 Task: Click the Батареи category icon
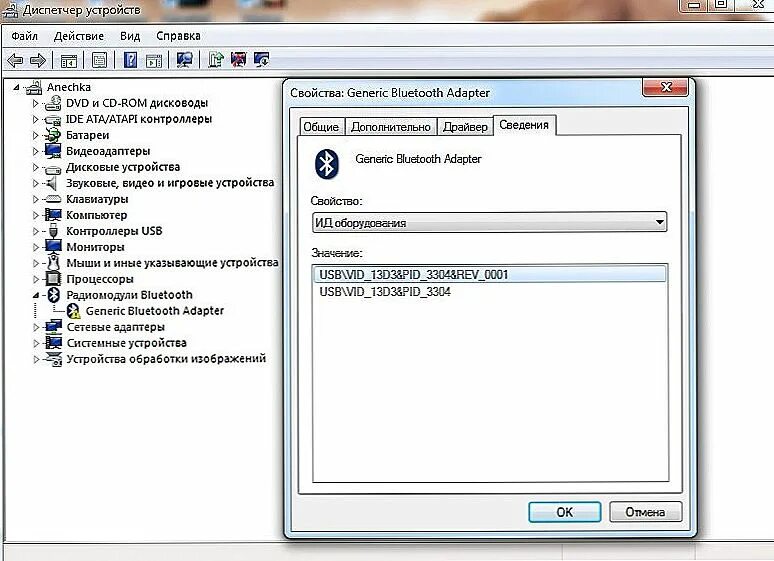click(52, 135)
